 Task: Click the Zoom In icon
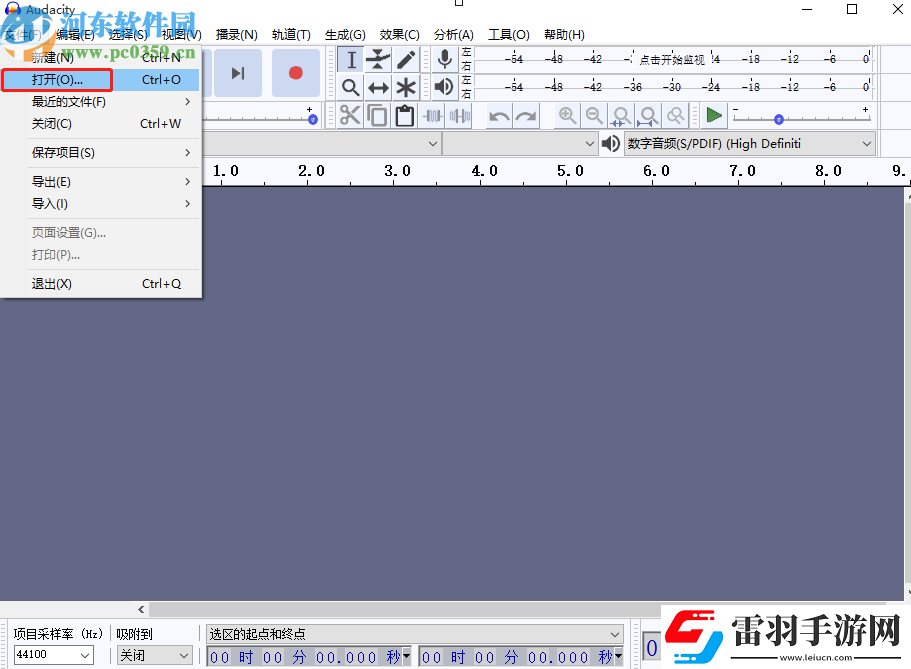coord(567,116)
